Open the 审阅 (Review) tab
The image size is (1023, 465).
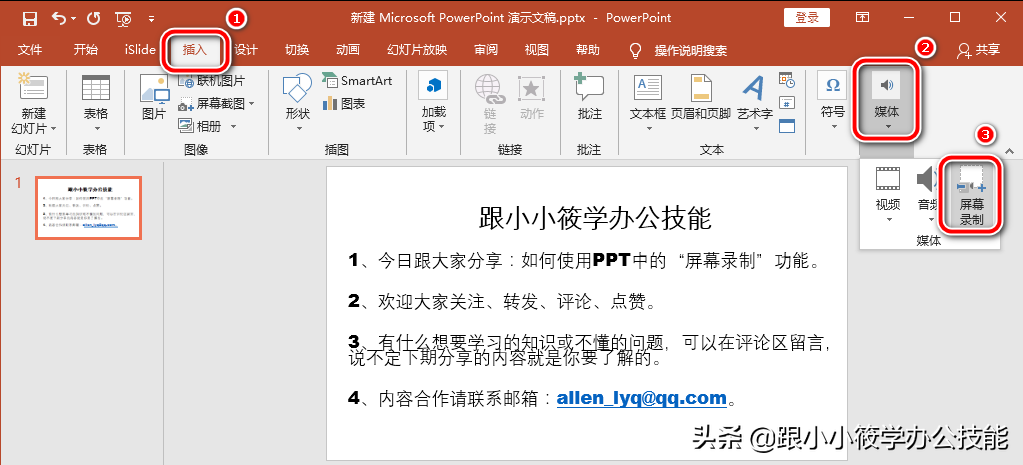pos(486,50)
